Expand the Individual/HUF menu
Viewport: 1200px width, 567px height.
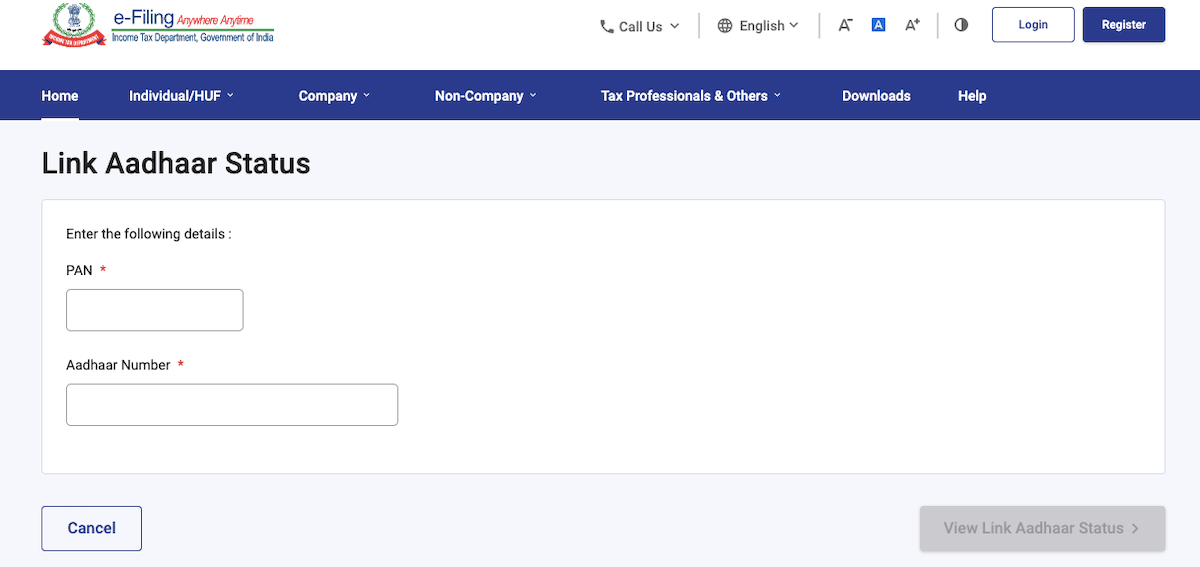click(181, 96)
